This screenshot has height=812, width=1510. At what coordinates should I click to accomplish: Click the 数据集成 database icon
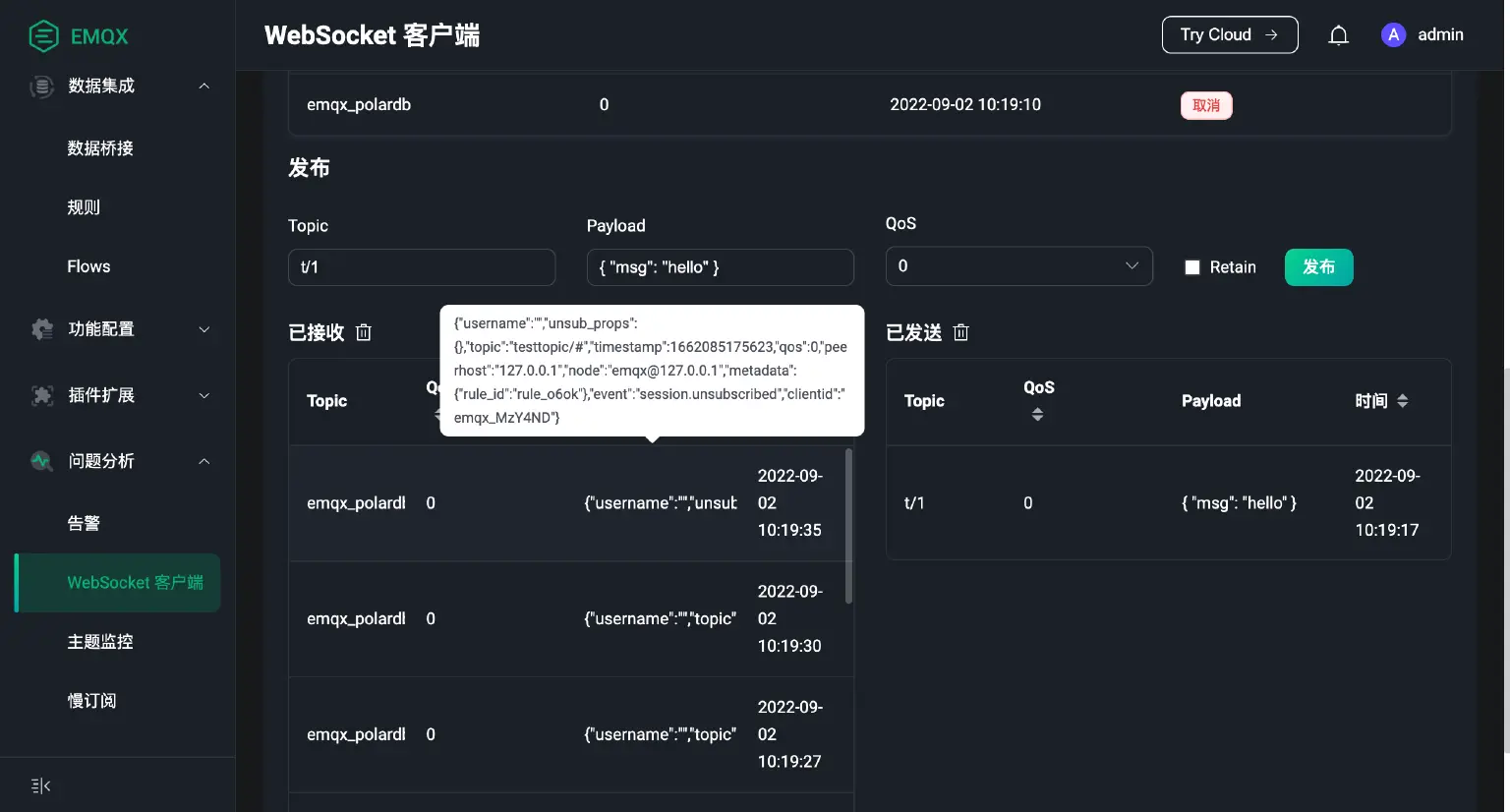pyautogui.click(x=41, y=86)
